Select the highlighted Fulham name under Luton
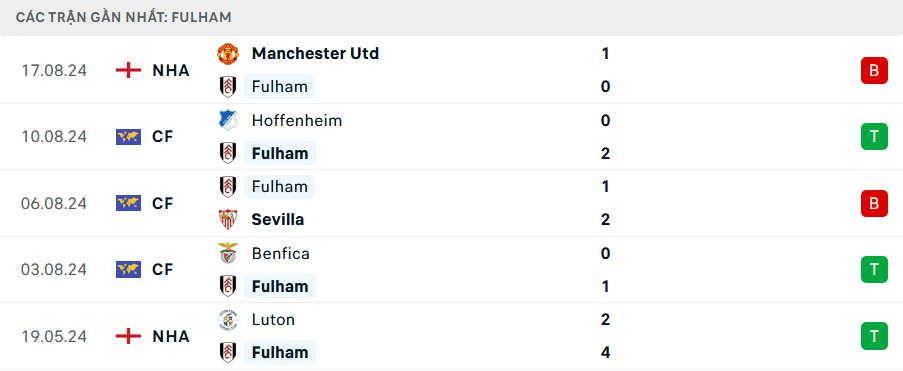903x371 pixels. pyautogui.click(x=279, y=353)
